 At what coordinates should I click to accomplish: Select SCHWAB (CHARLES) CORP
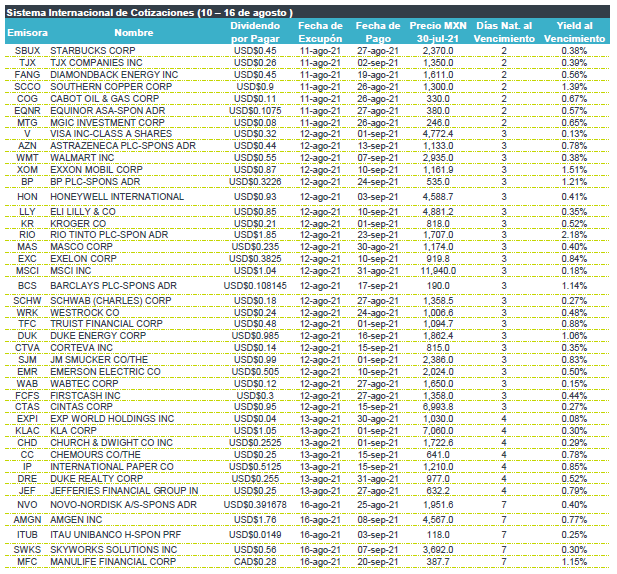pyautogui.click(x=111, y=301)
